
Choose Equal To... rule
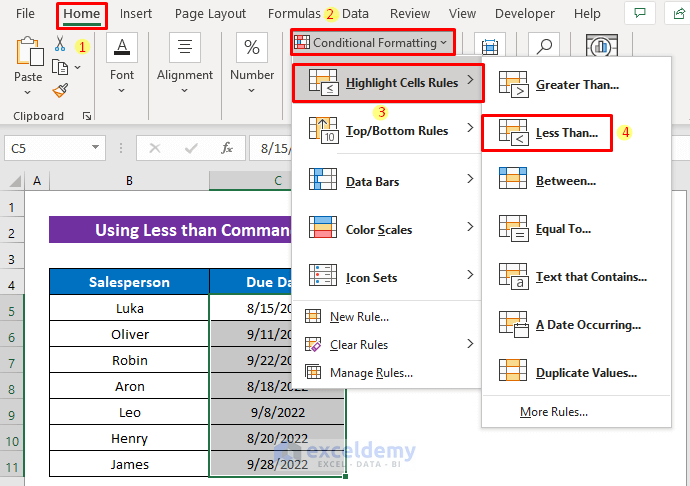(576, 229)
